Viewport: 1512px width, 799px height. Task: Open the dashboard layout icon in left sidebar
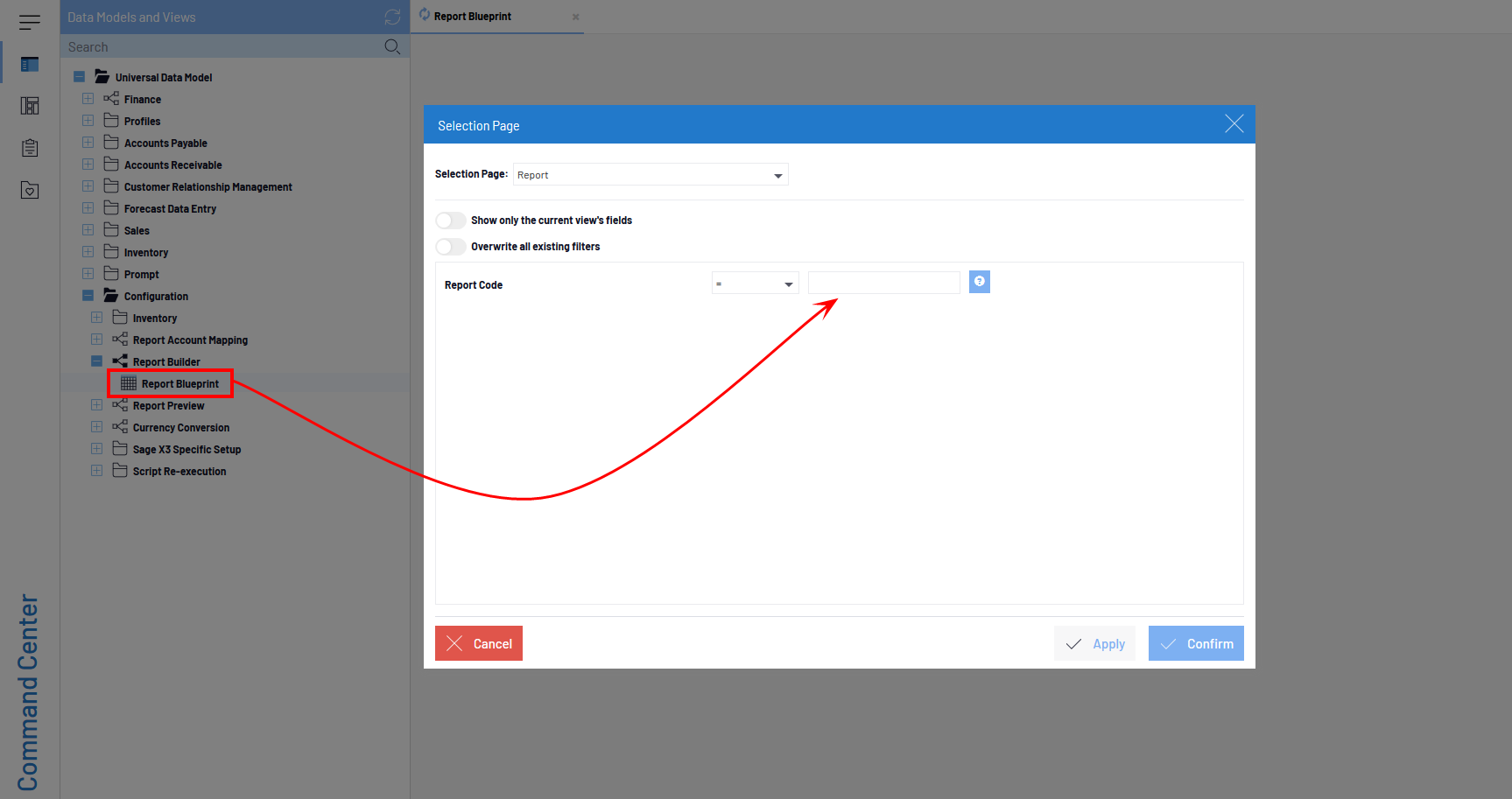tap(30, 106)
